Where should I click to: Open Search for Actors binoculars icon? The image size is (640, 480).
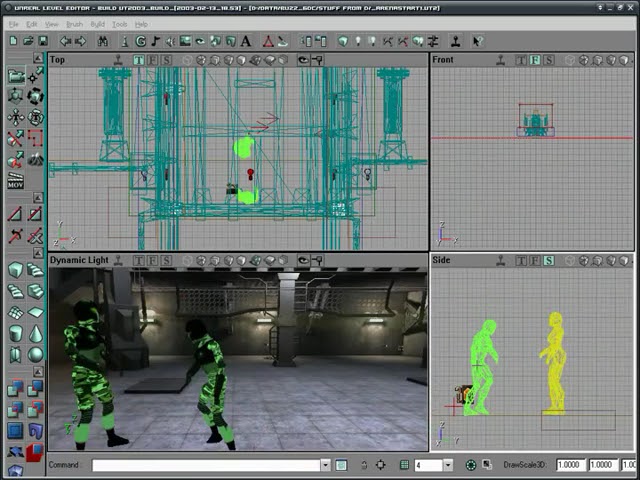point(103,41)
